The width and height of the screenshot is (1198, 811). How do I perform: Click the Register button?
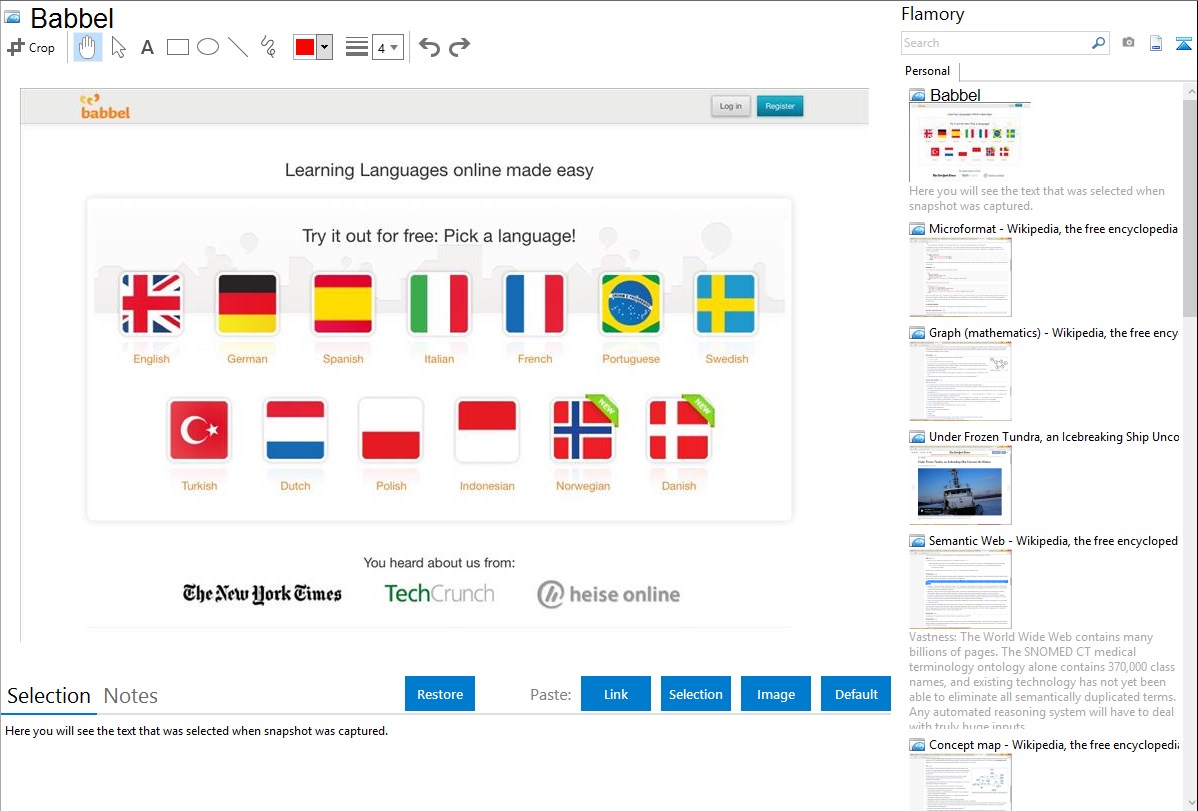click(780, 106)
